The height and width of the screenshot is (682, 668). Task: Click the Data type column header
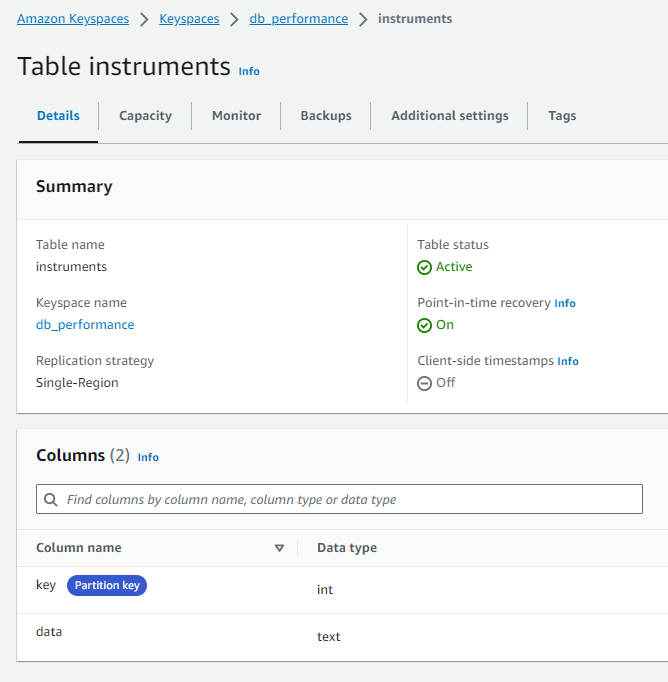coord(347,548)
